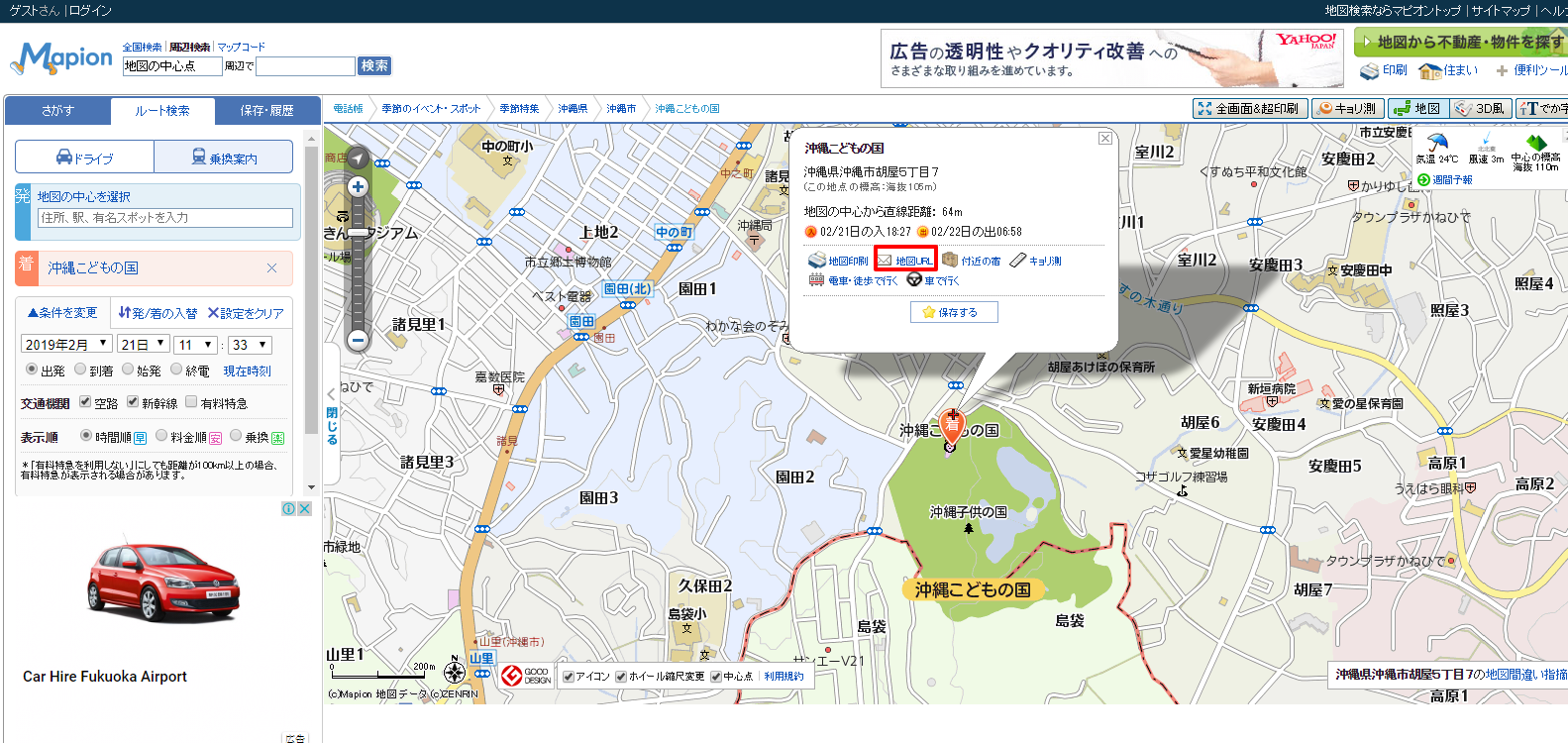Switch map view to 3D風

pos(1480,109)
